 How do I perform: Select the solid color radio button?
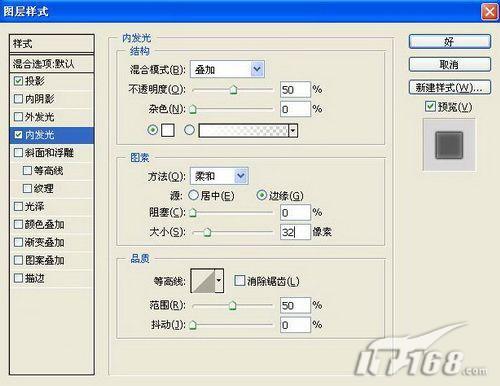[x=153, y=130]
